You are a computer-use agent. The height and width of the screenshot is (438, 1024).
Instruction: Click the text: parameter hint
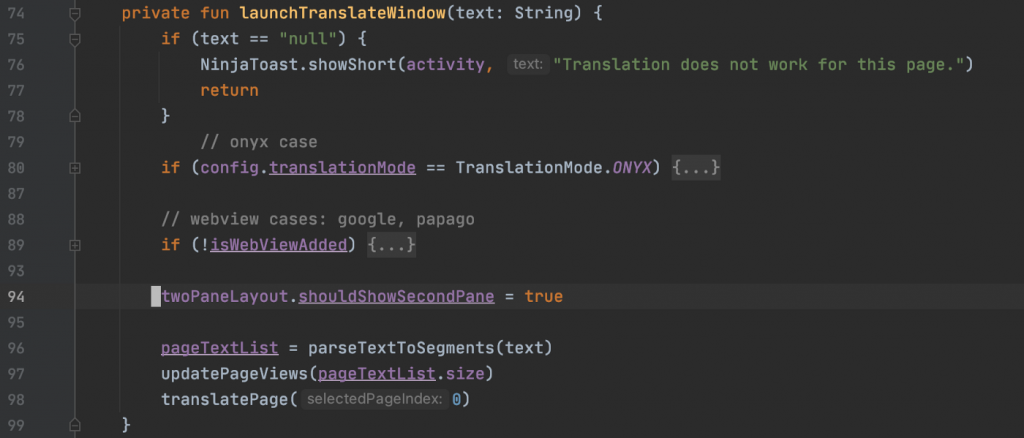[x=529, y=65]
